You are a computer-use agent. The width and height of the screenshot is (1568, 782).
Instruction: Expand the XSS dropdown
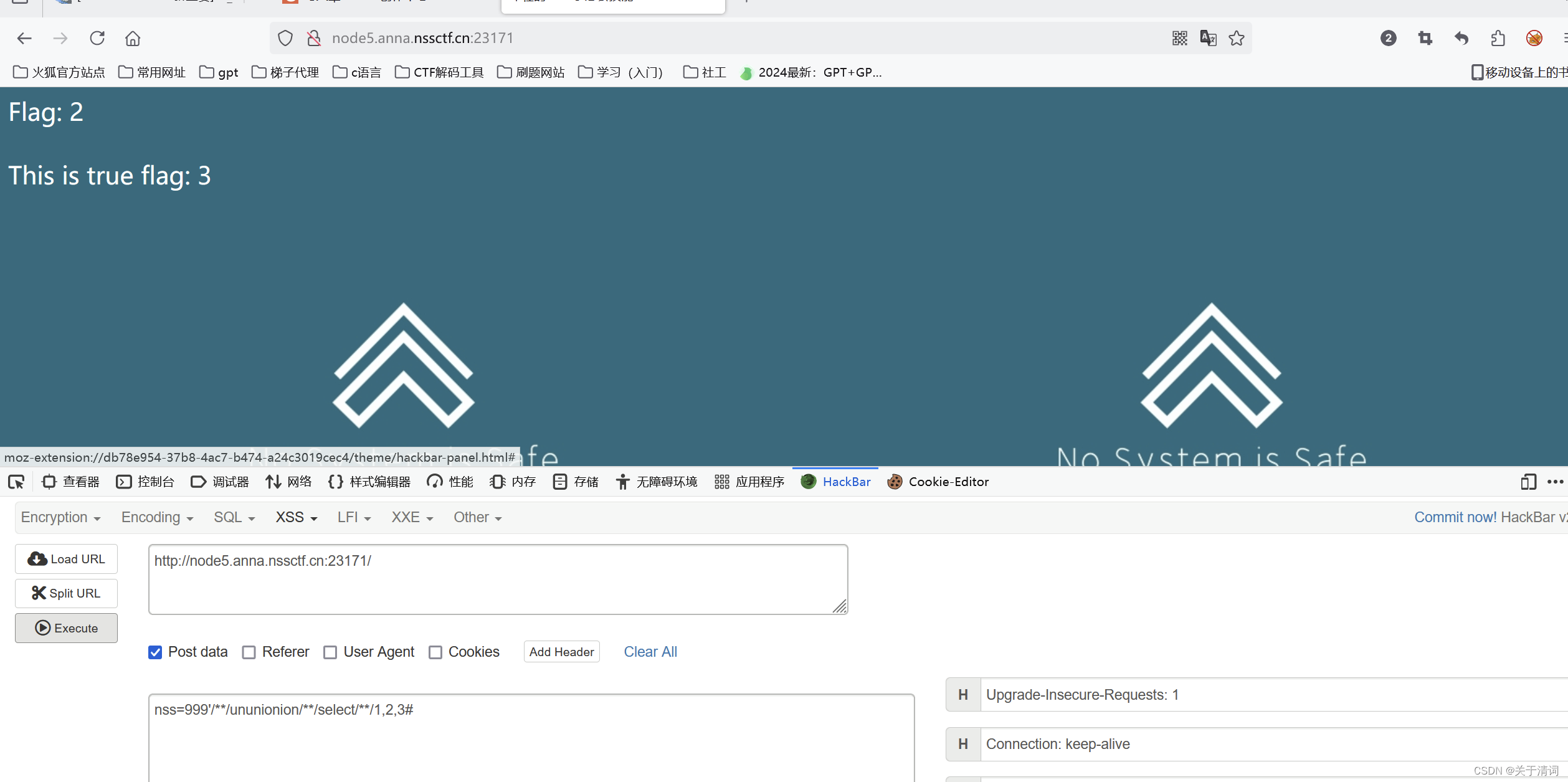[297, 518]
